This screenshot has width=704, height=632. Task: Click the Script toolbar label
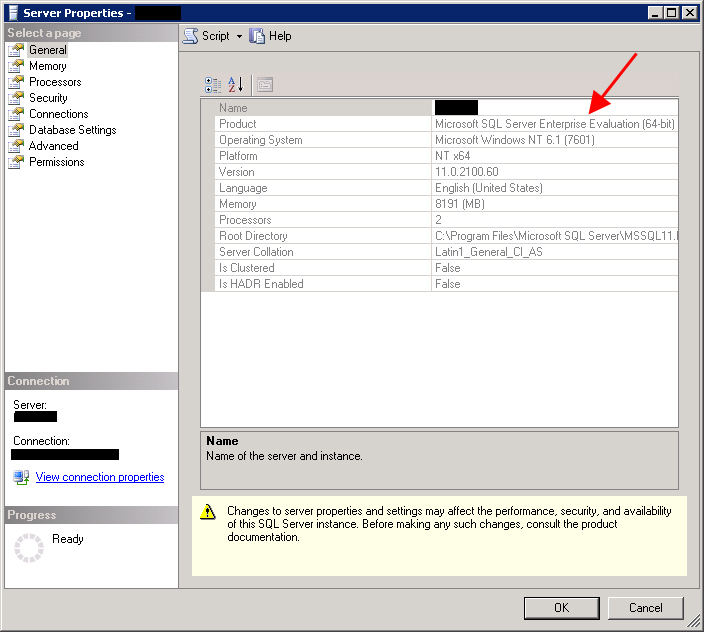216,36
